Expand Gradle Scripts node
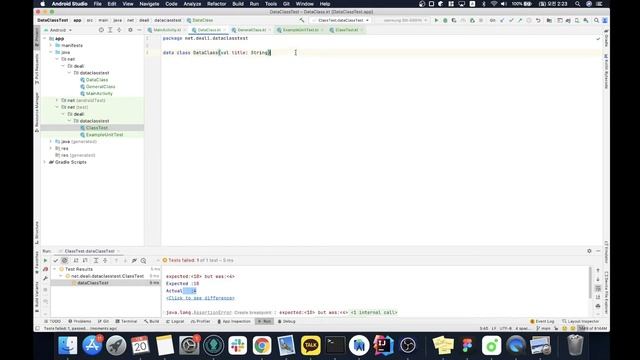Viewport: 640px width, 360px height. 45,162
